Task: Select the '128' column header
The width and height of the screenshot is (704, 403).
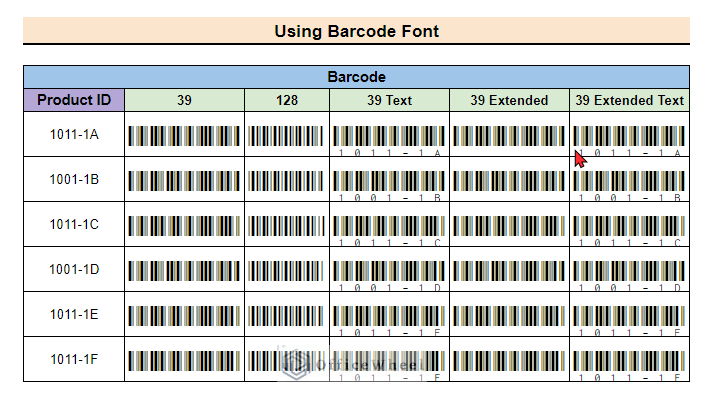Action: (x=287, y=100)
